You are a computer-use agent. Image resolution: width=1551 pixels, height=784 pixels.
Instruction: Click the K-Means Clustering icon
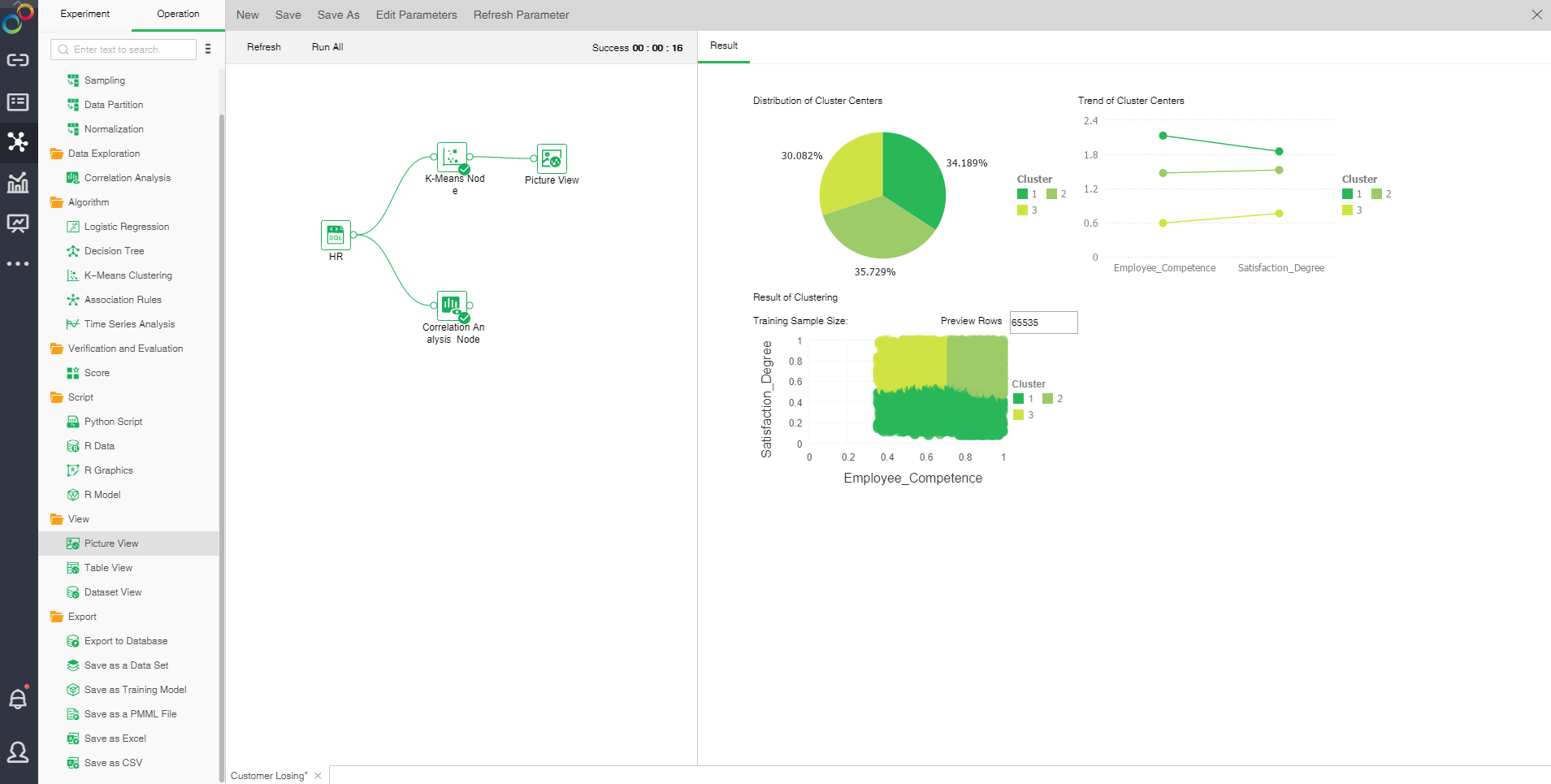point(73,275)
